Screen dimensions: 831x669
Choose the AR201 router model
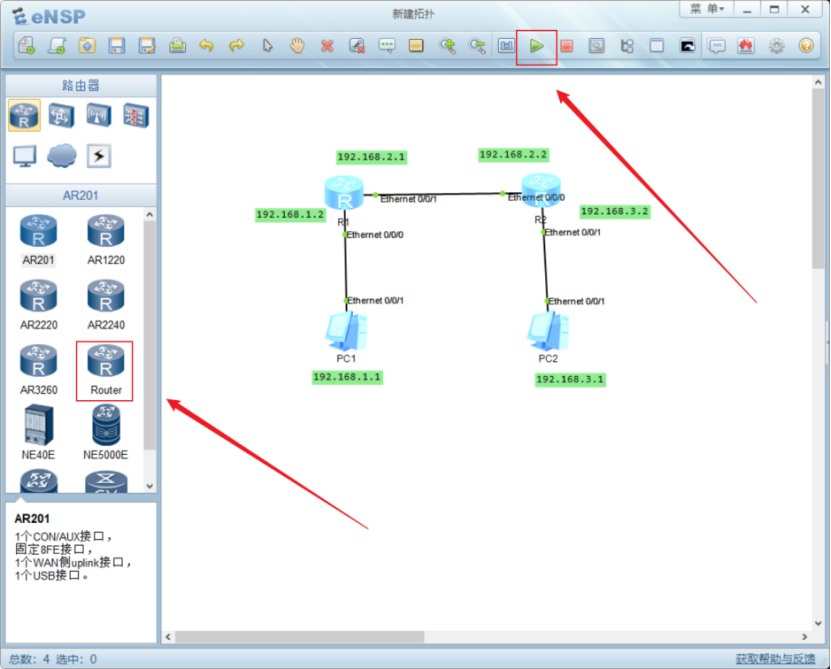pyautogui.click(x=38, y=240)
